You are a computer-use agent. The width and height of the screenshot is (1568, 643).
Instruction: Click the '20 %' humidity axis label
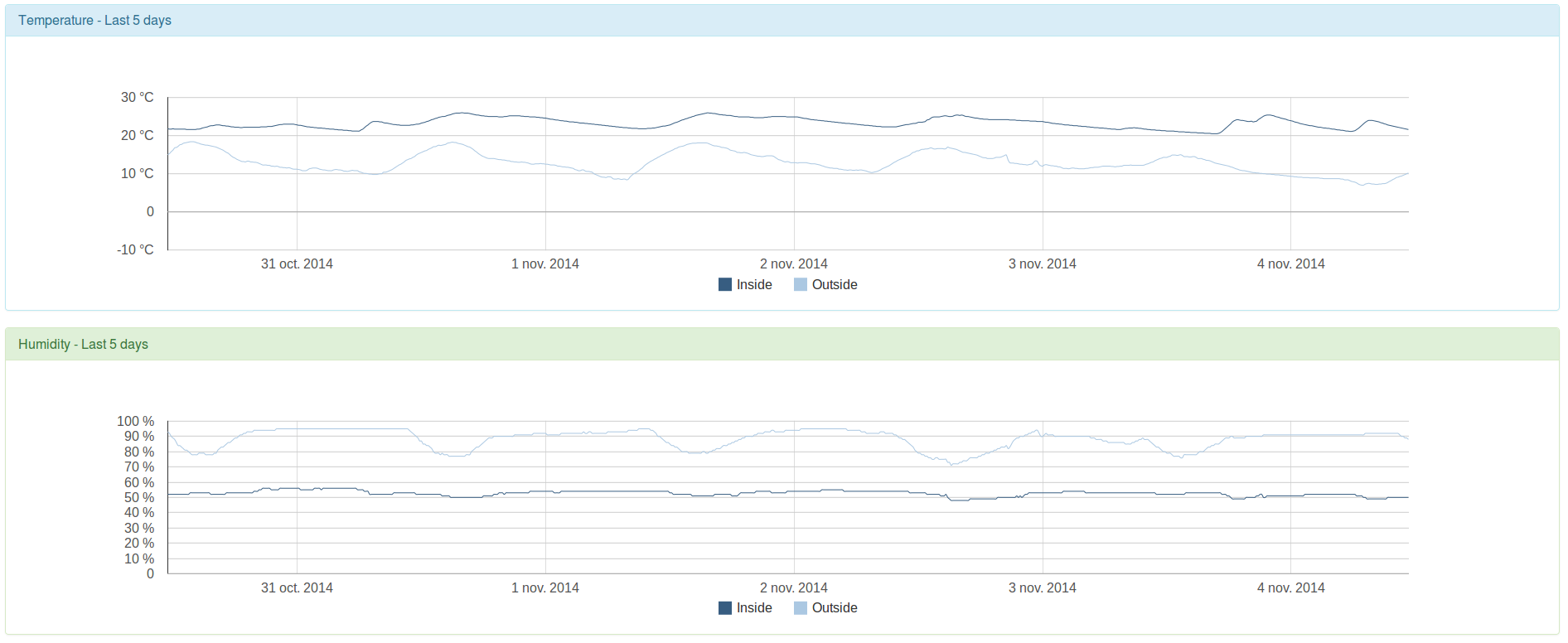139,543
